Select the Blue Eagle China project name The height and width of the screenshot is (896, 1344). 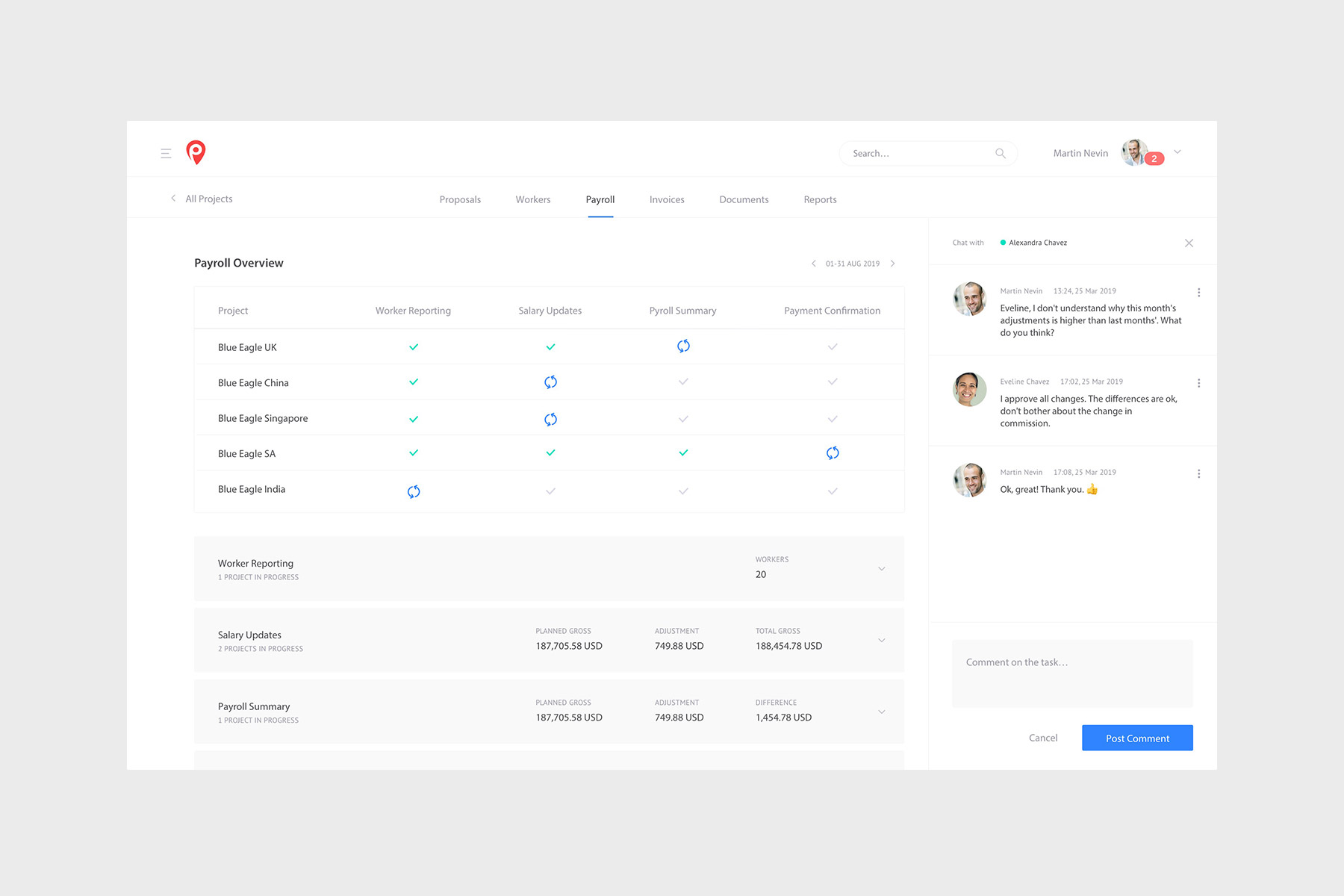253,383
